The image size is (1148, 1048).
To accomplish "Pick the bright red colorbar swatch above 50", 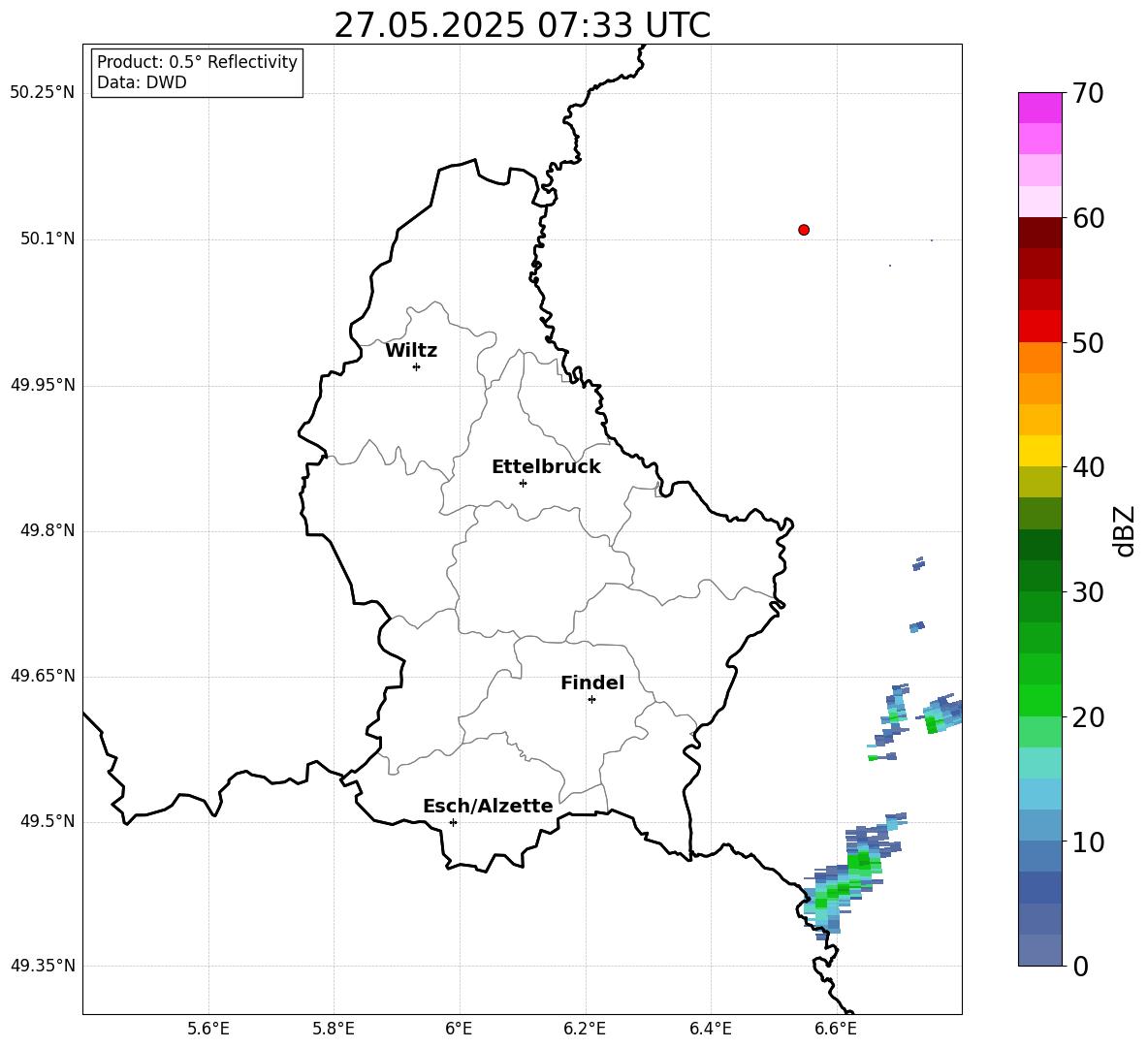I will [x=1039, y=327].
